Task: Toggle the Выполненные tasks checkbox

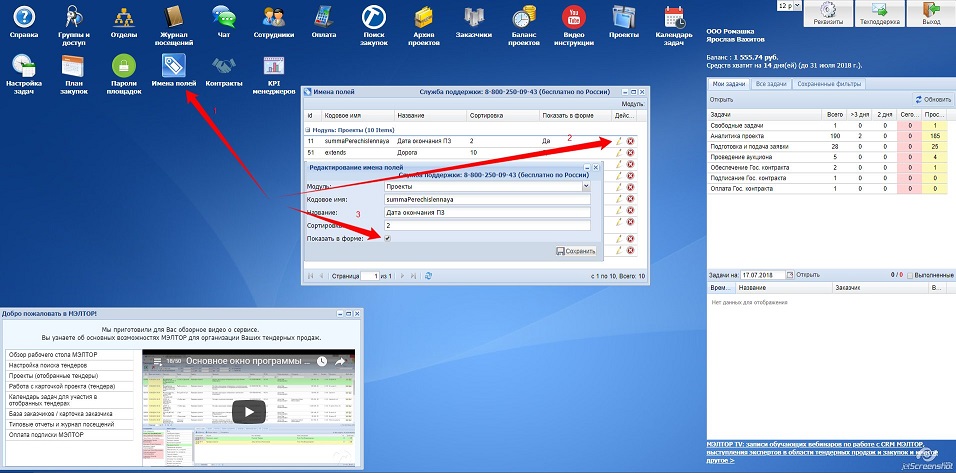Action: 910,276
